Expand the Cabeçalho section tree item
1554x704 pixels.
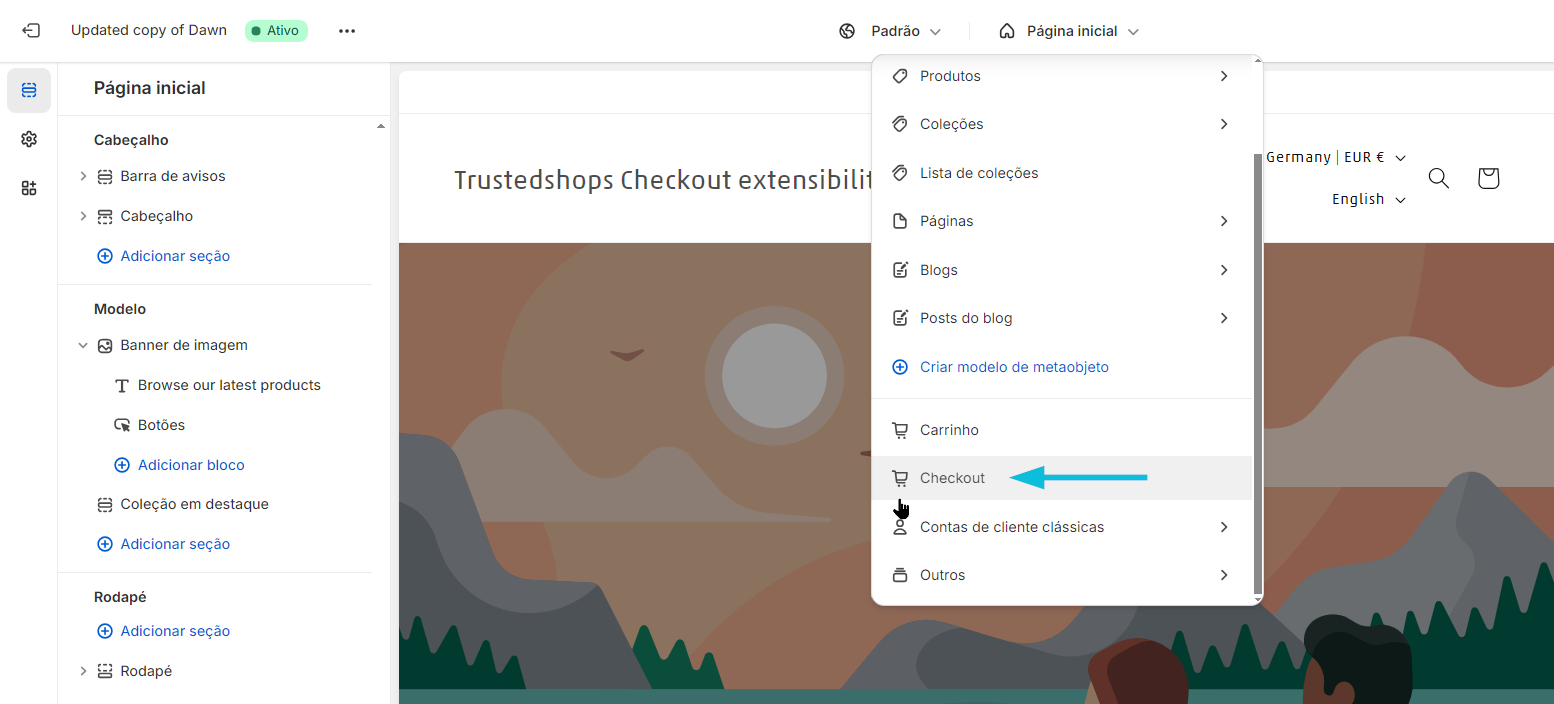click(x=83, y=216)
